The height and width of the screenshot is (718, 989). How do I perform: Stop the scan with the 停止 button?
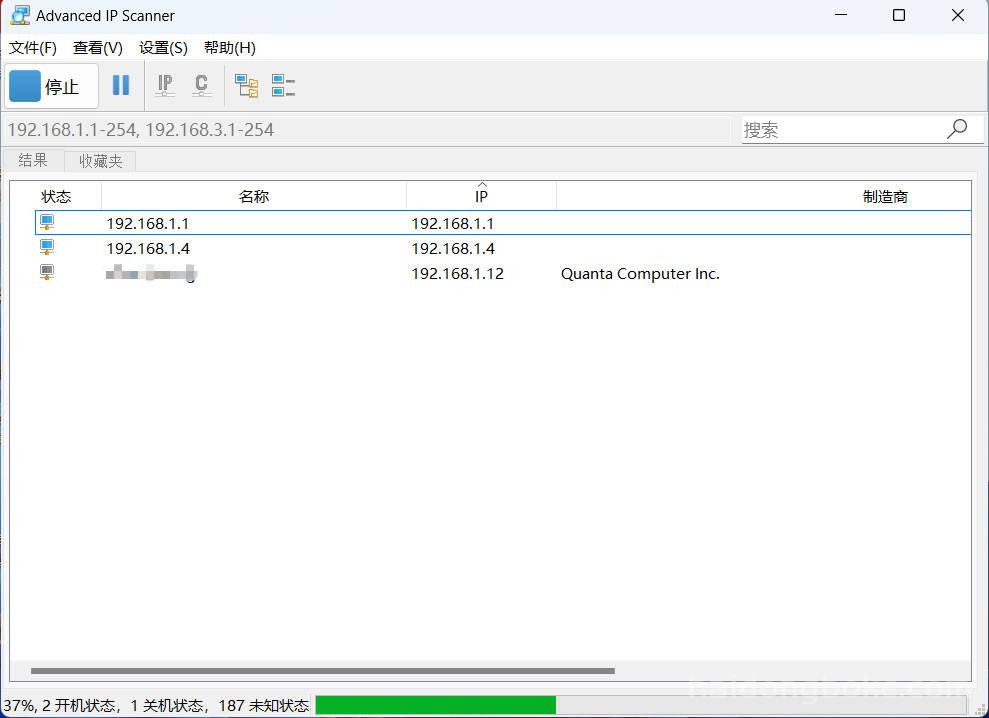[52, 86]
